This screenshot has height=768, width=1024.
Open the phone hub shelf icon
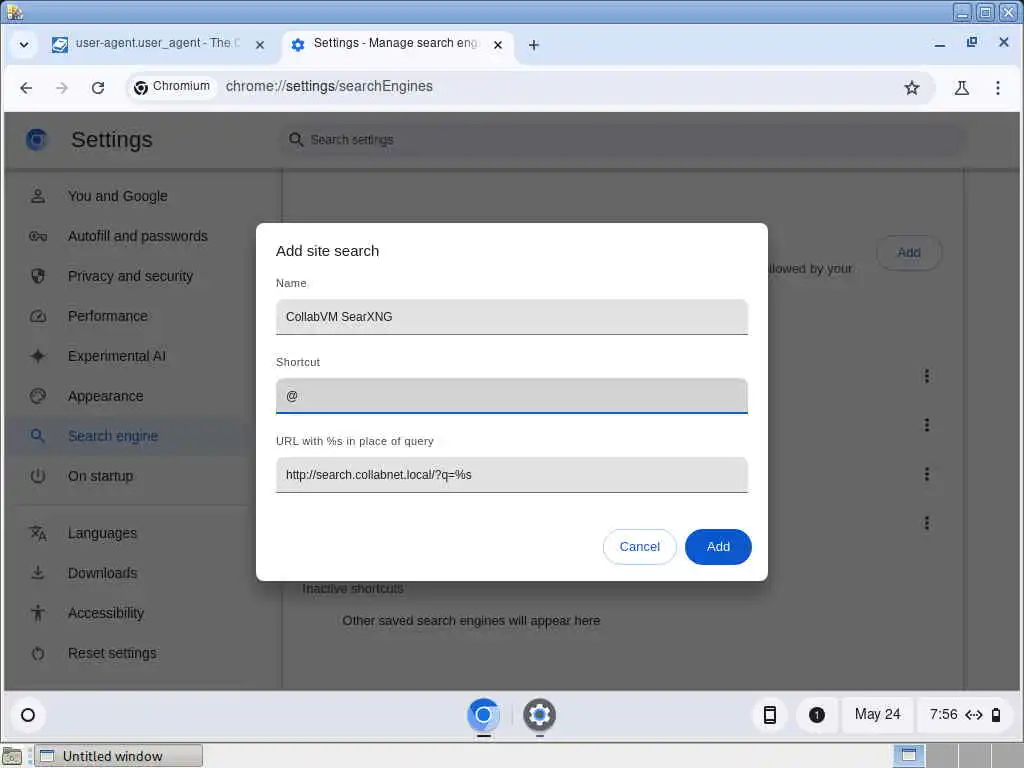click(x=770, y=715)
